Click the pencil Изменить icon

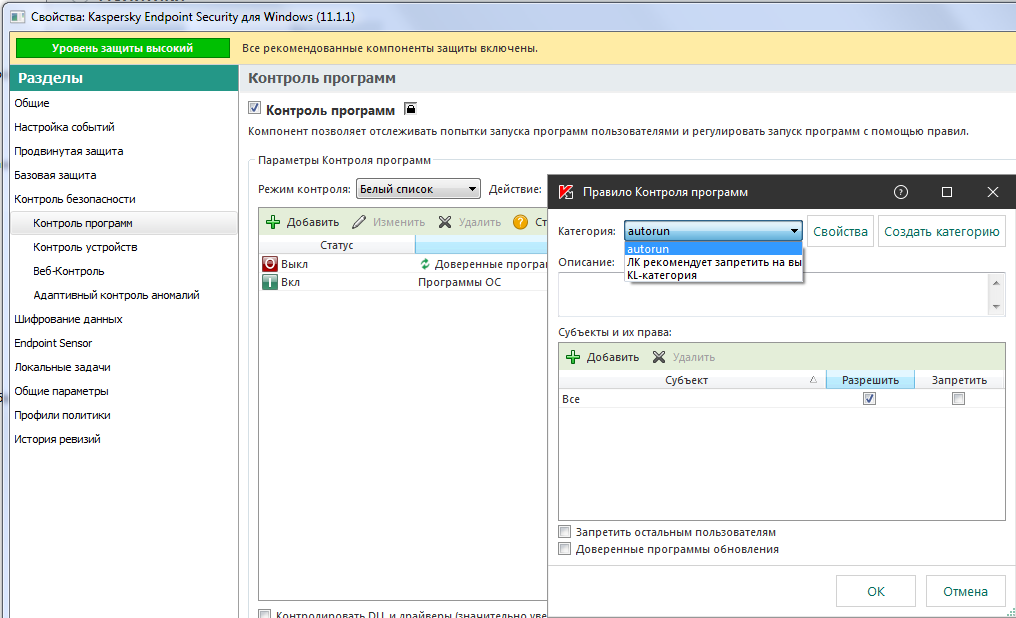click(x=359, y=222)
